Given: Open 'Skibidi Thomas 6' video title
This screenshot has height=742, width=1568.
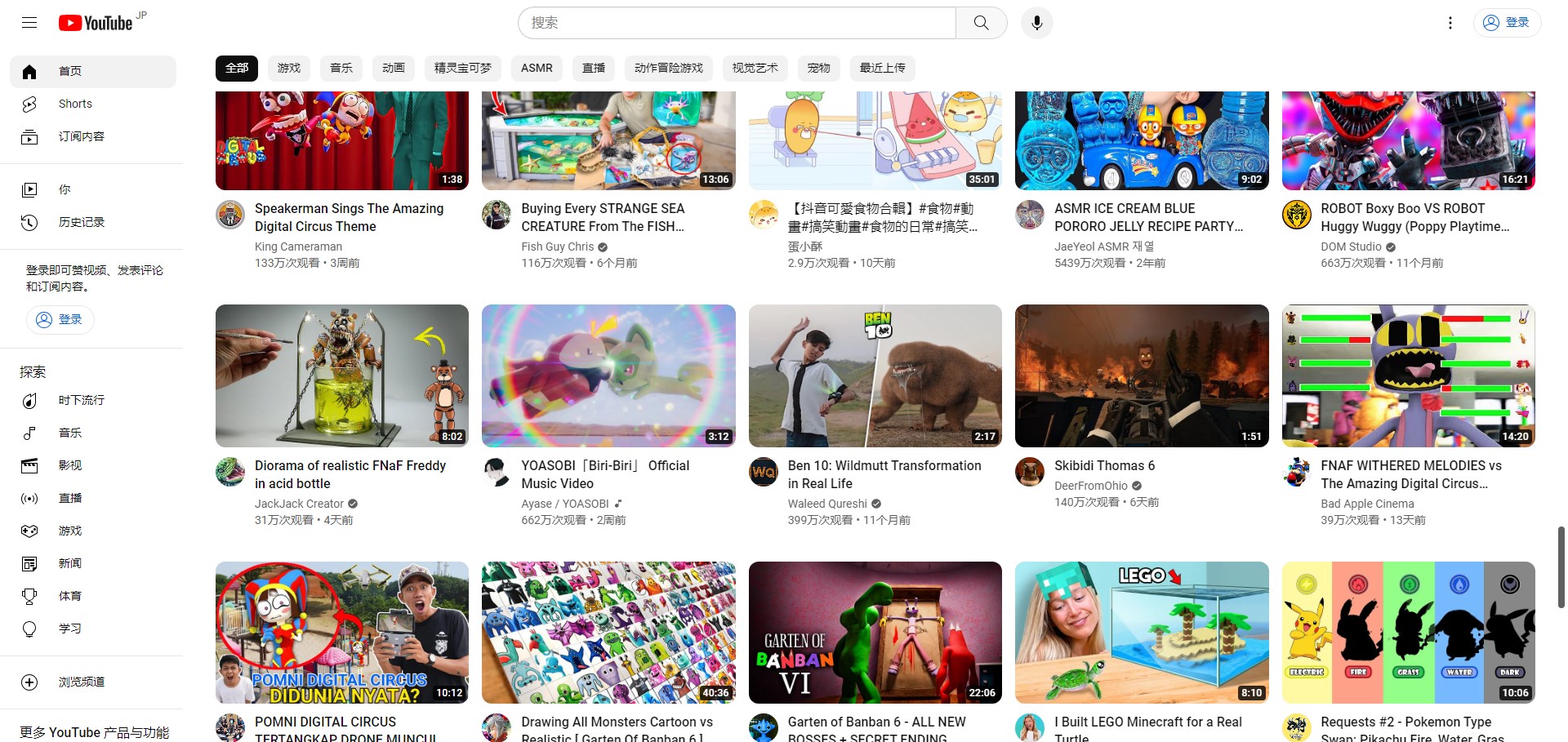Looking at the screenshot, I should point(1104,465).
